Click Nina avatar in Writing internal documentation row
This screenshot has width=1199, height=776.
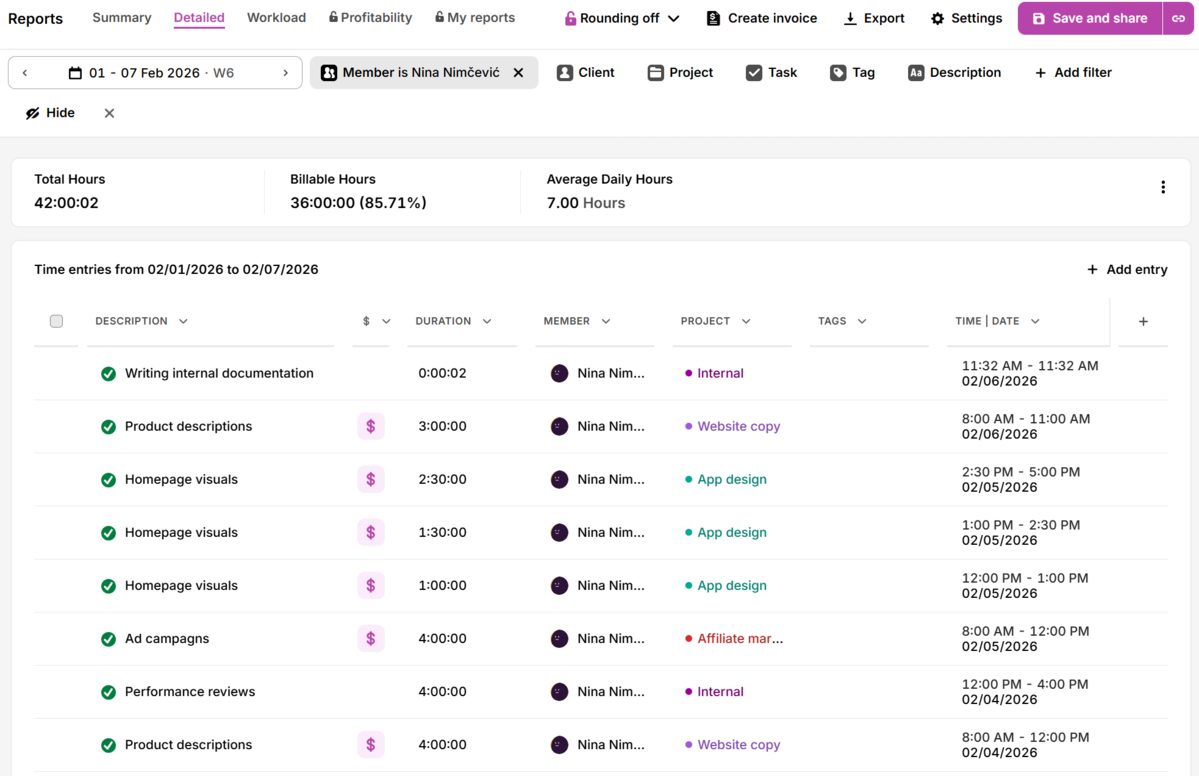click(x=560, y=373)
